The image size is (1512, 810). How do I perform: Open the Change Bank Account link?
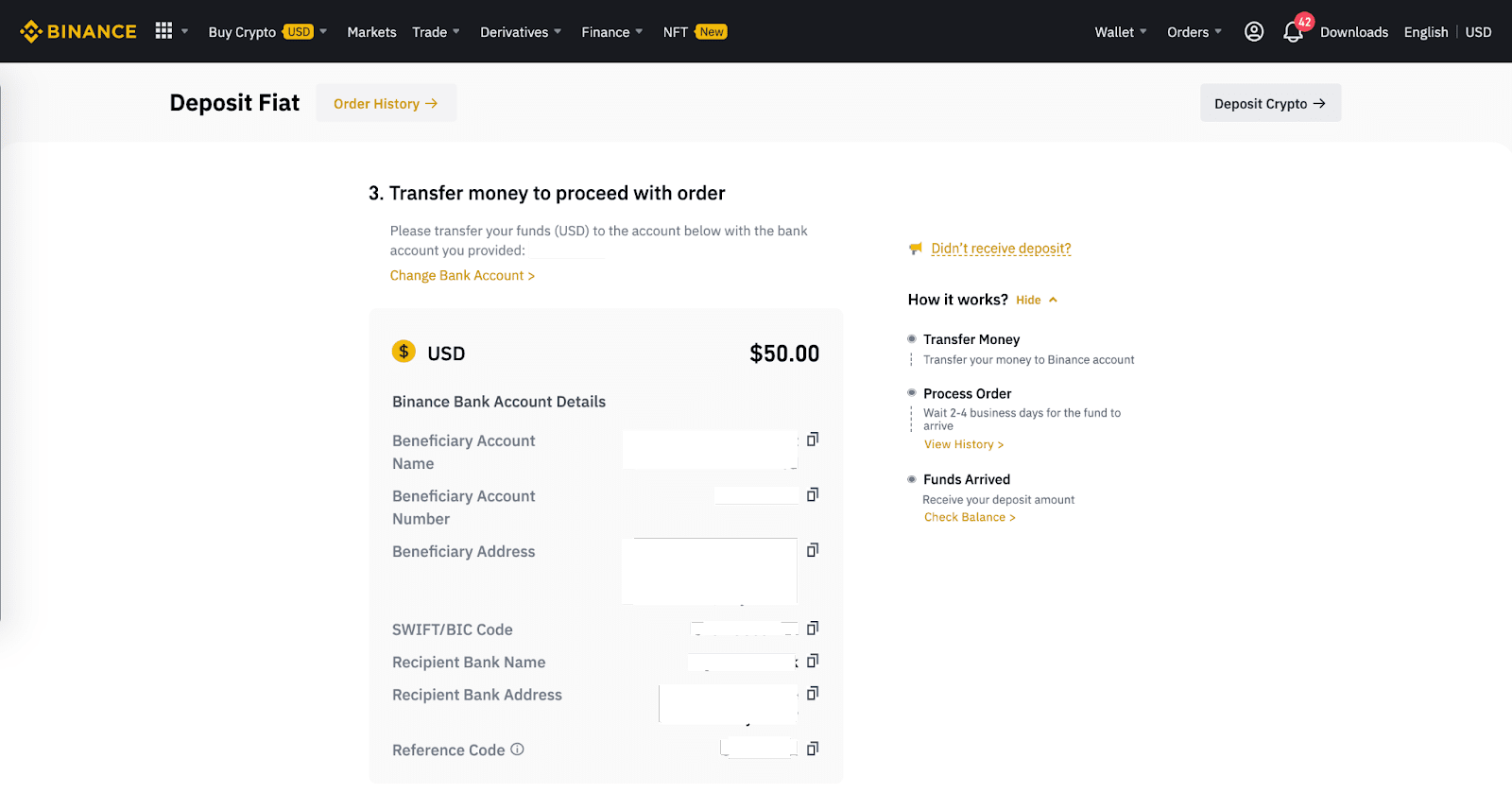[462, 276]
